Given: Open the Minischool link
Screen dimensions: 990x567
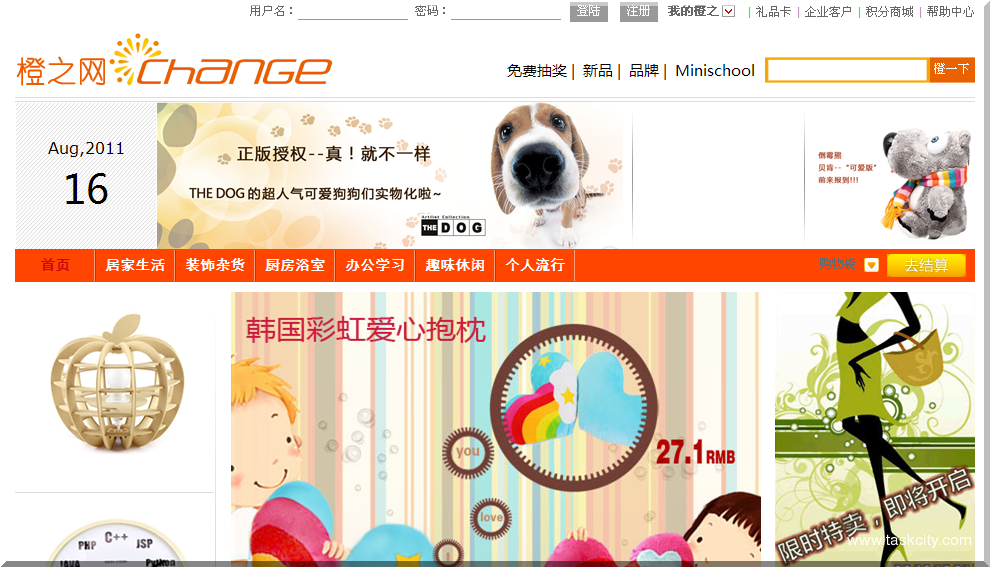Looking at the screenshot, I should [715, 71].
